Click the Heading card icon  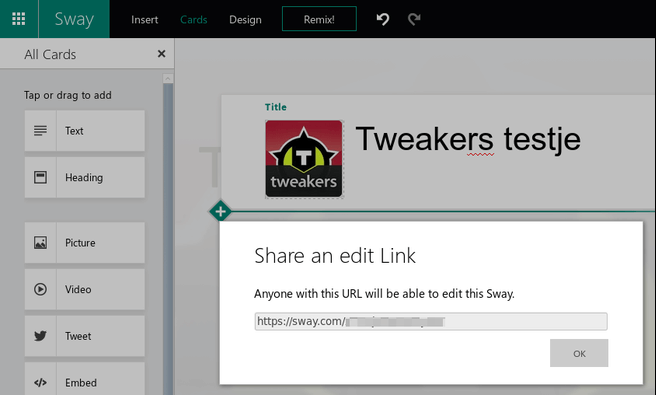(x=40, y=177)
